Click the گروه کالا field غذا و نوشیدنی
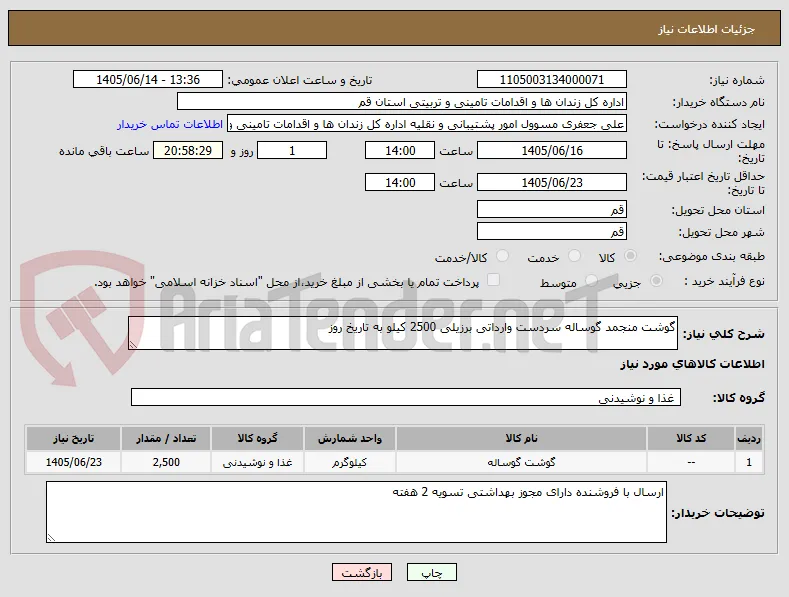The image size is (789, 597). click(x=406, y=397)
